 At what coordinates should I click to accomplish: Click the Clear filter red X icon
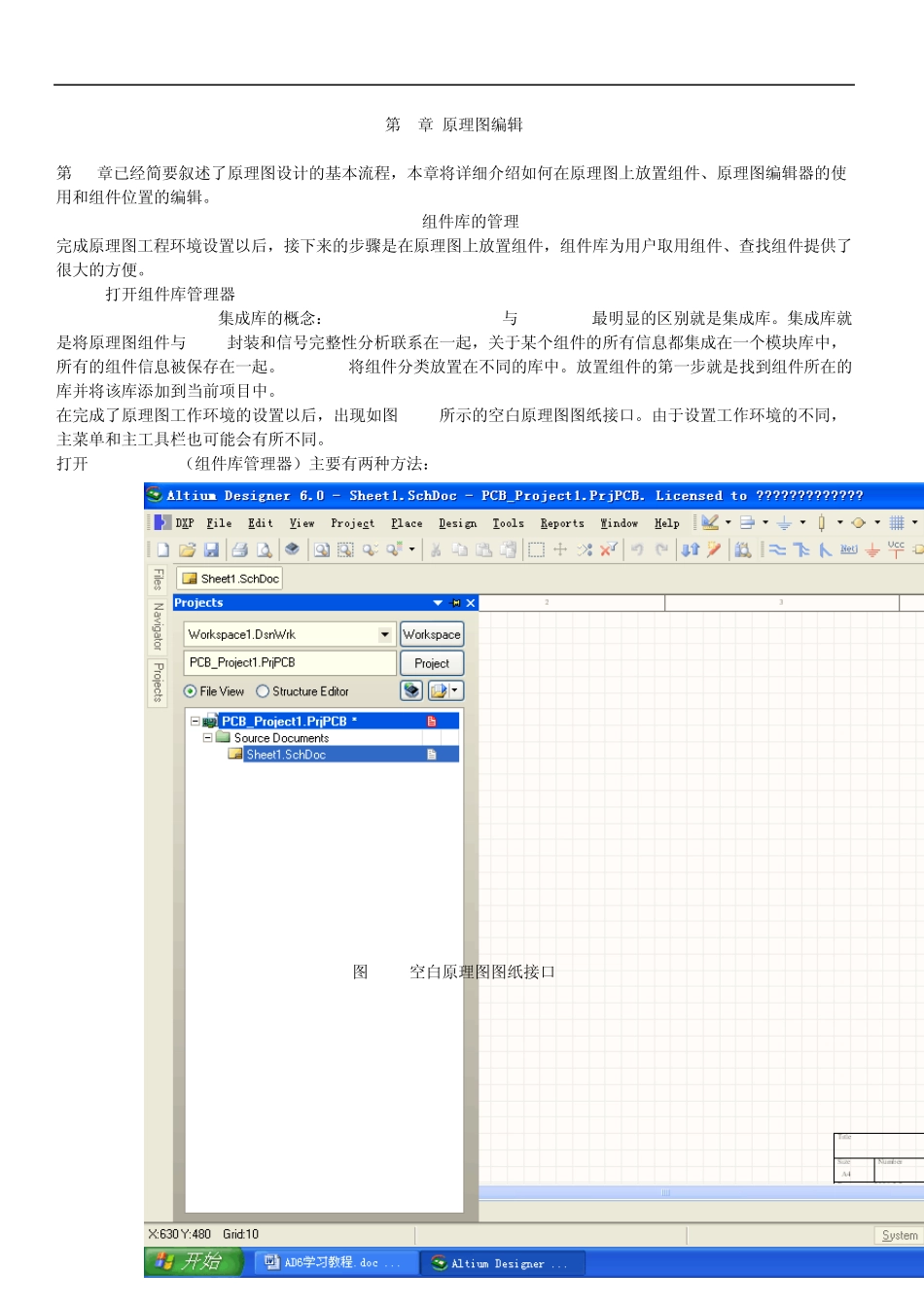pyautogui.click(x=609, y=549)
